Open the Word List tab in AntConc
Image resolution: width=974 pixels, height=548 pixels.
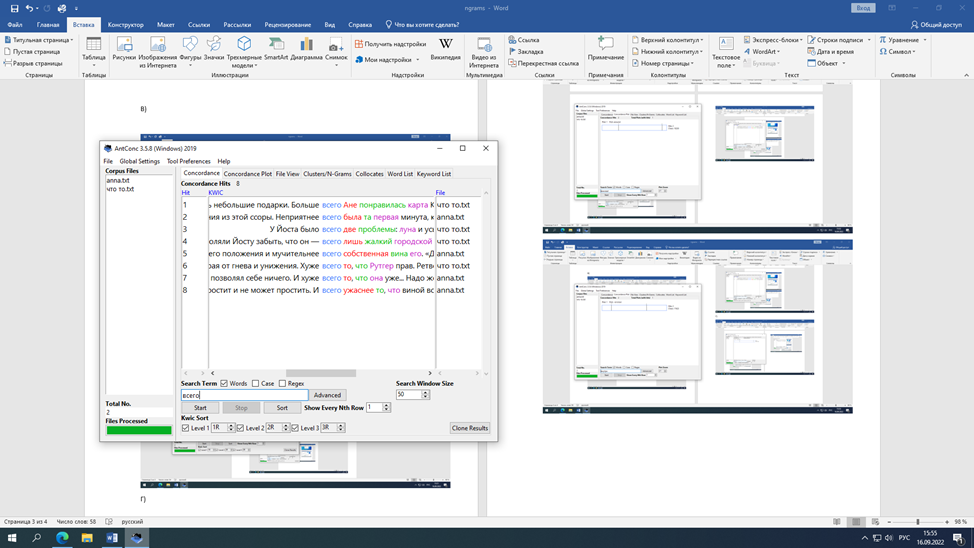tap(400, 174)
